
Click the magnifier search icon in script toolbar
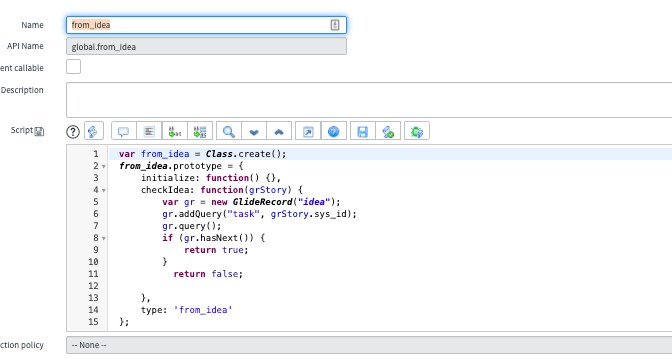[229, 131]
